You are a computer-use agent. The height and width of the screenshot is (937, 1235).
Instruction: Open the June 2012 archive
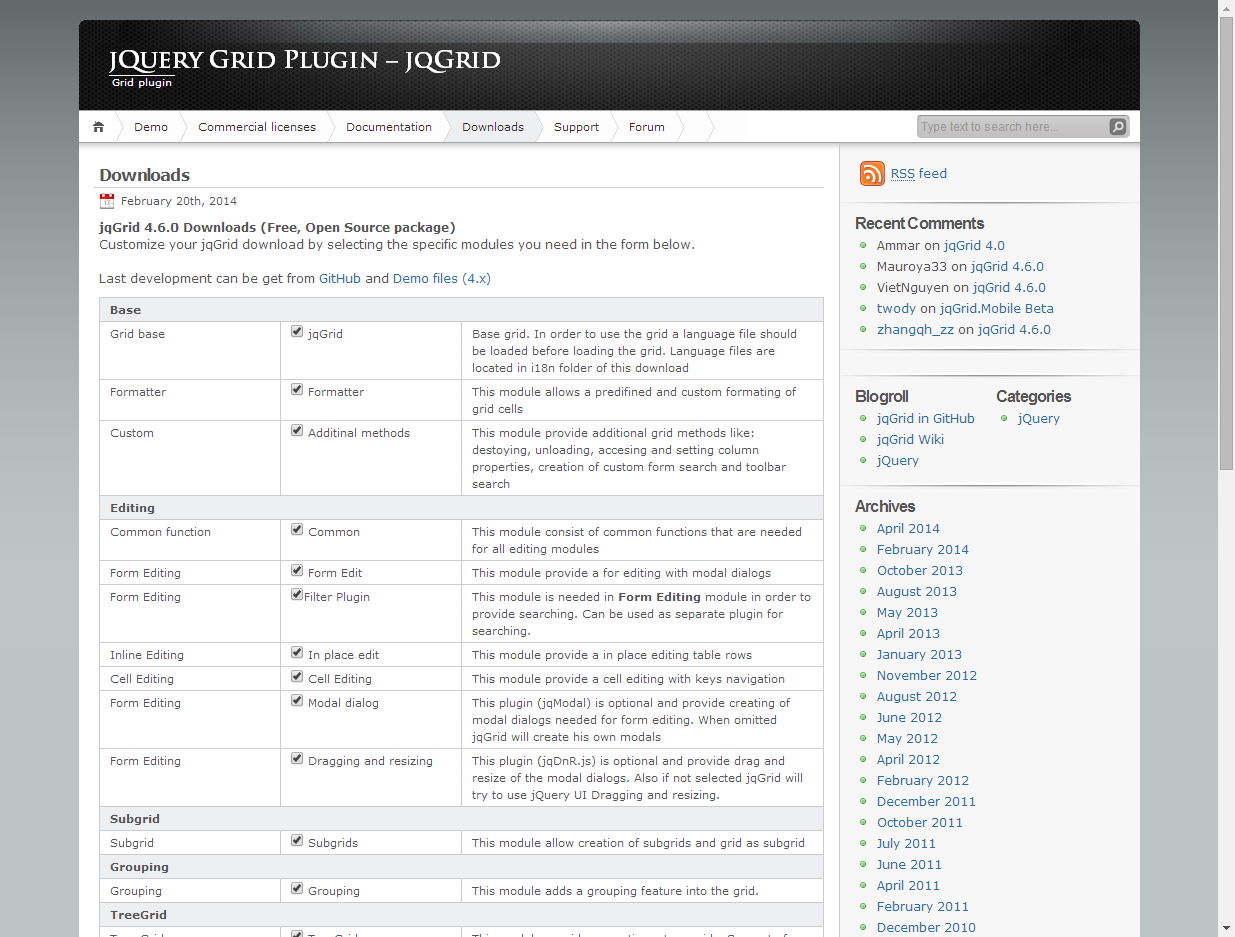[x=909, y=718]
